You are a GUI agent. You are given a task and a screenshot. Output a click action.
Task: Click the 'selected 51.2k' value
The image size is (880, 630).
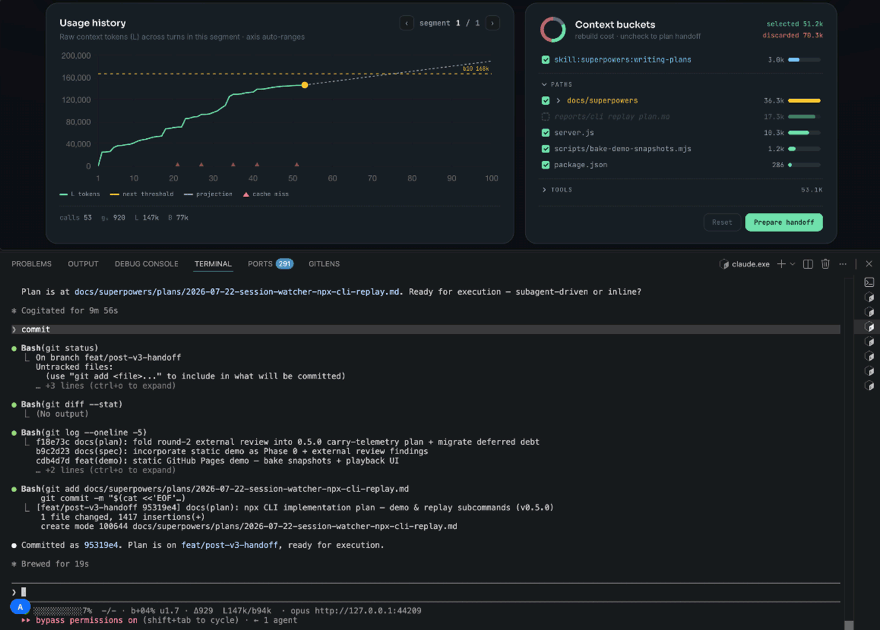pos(794,24)
